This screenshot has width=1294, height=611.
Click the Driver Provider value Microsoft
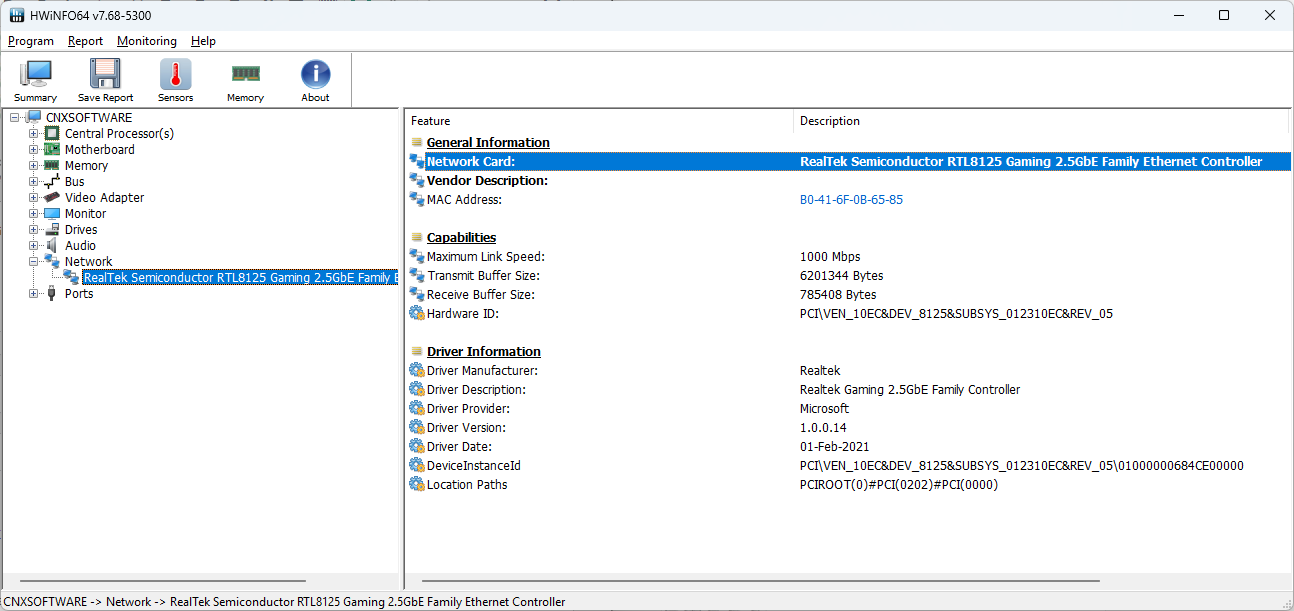pyautogui.click(x=825, y=409)
